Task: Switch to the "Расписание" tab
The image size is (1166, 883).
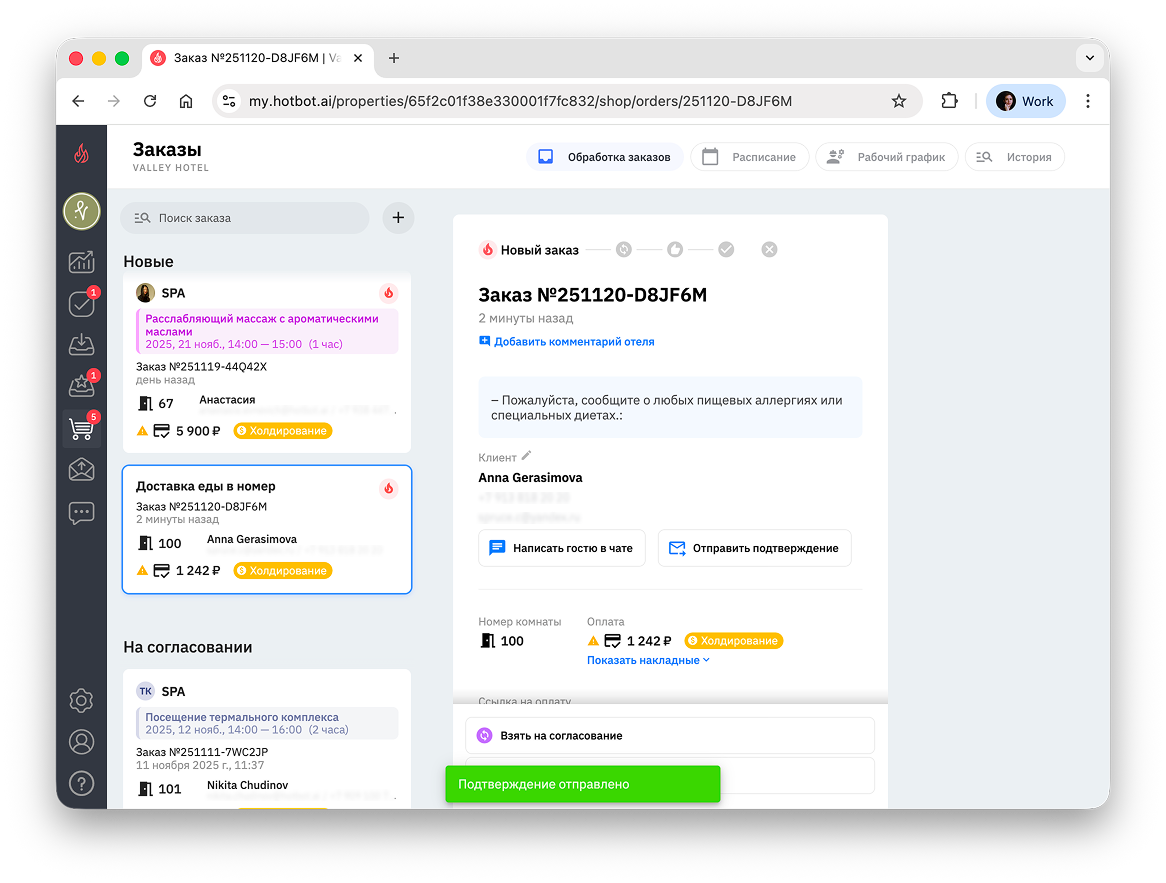Action: click(750, 157)
